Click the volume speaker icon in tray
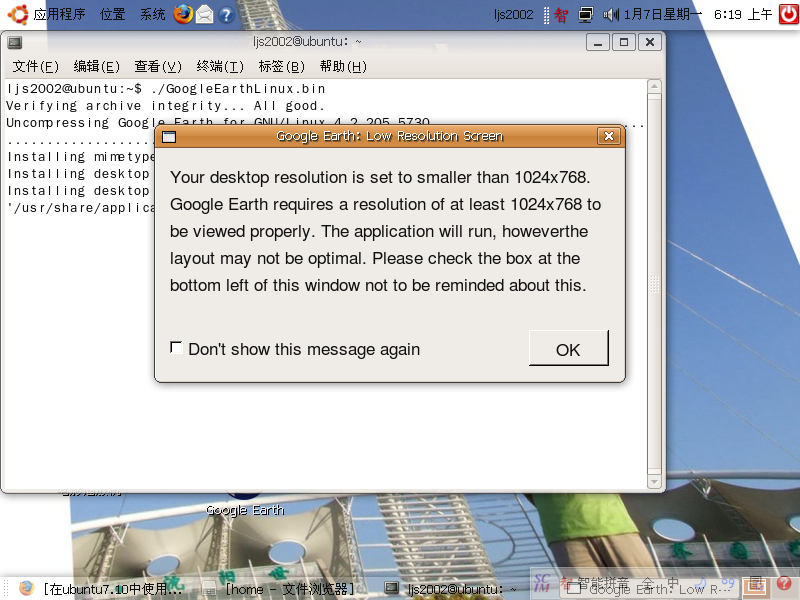Viewport: 800px width, 600px height. (x=609, y=13)
